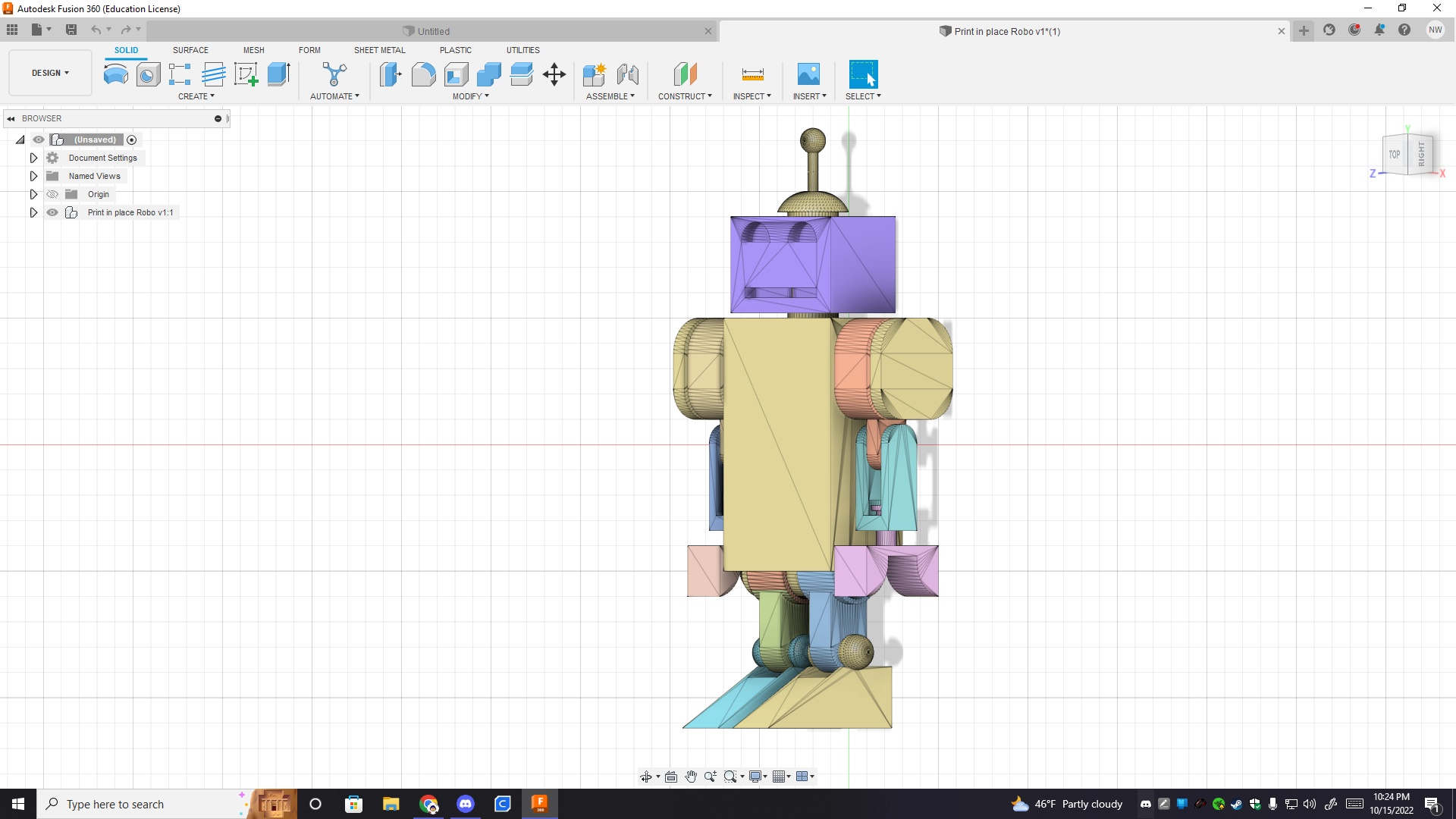The height and width of the screenshot is (819, 1456).
Task: Click the Save icon
Action: point(71,30)
